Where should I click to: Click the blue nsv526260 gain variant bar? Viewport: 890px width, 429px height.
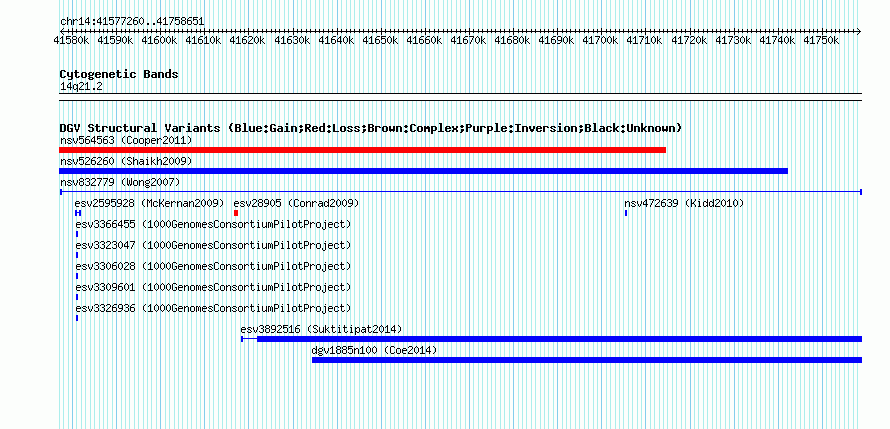pyautogui.click(x=423, y=171)
